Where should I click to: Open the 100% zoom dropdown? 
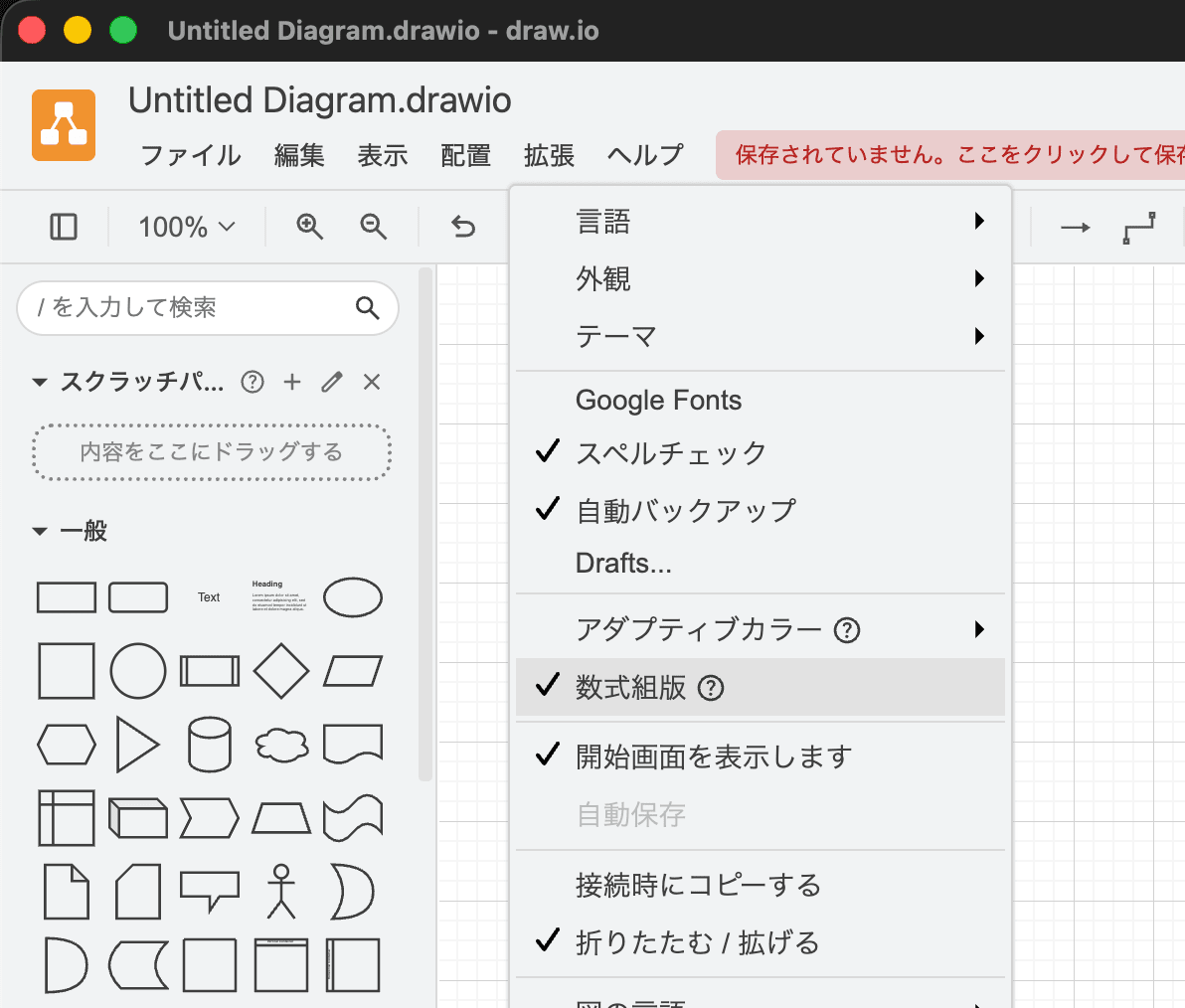pyautogui.click(x=187, y=227)
